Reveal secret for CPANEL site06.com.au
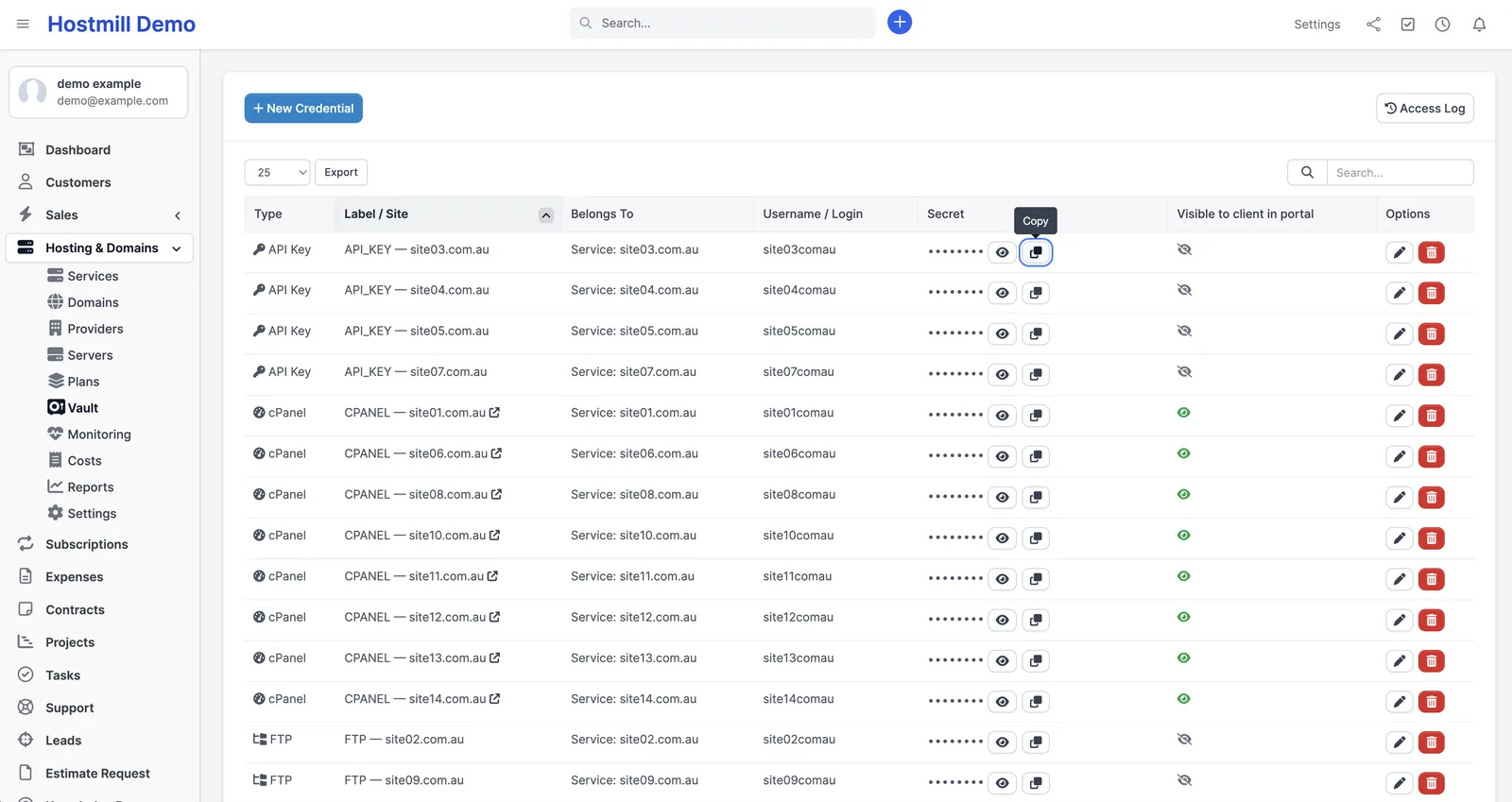This screenshot has height=802, width=1512. [1002, 456]
